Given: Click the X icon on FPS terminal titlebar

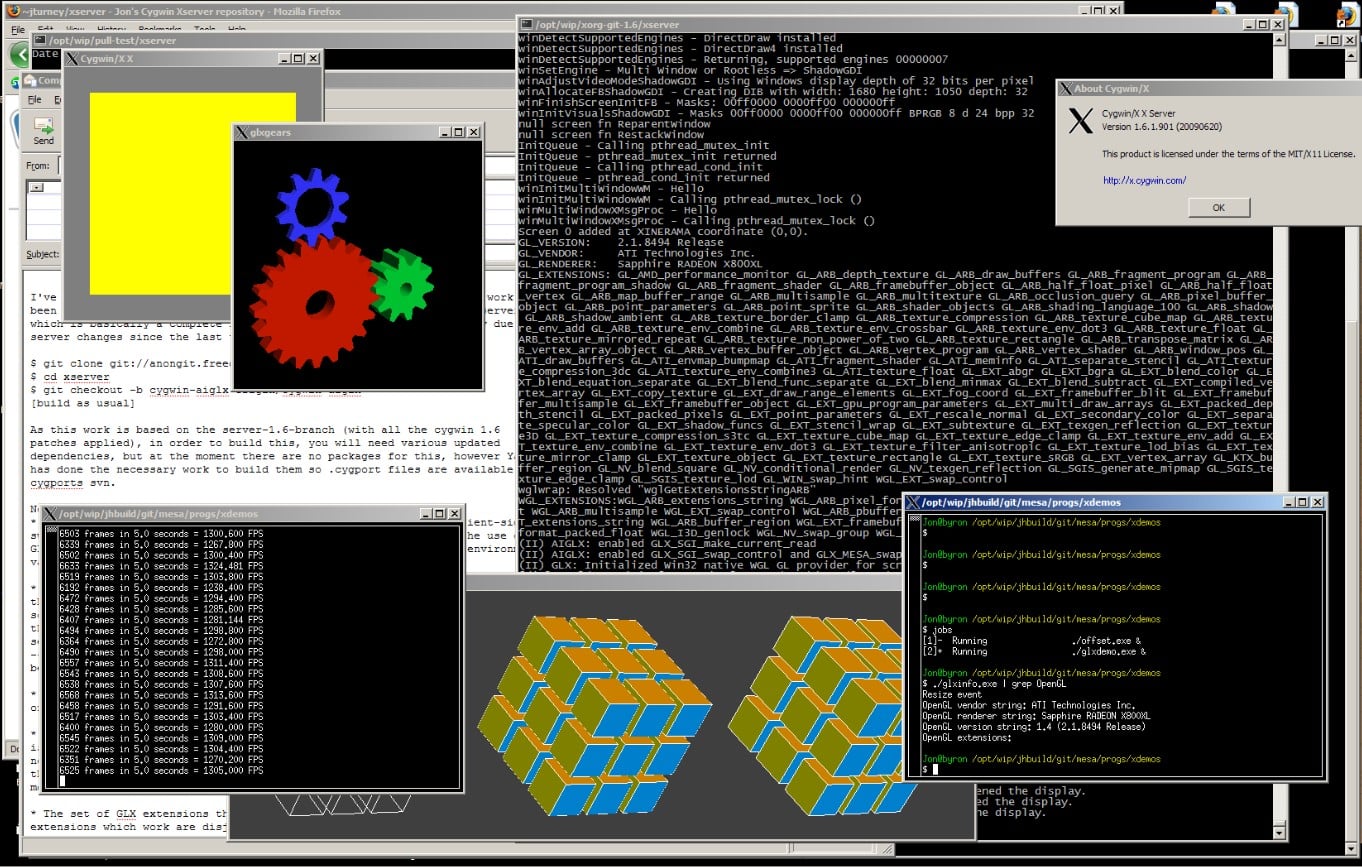Looking at the screenshot, I should (48, 514).
